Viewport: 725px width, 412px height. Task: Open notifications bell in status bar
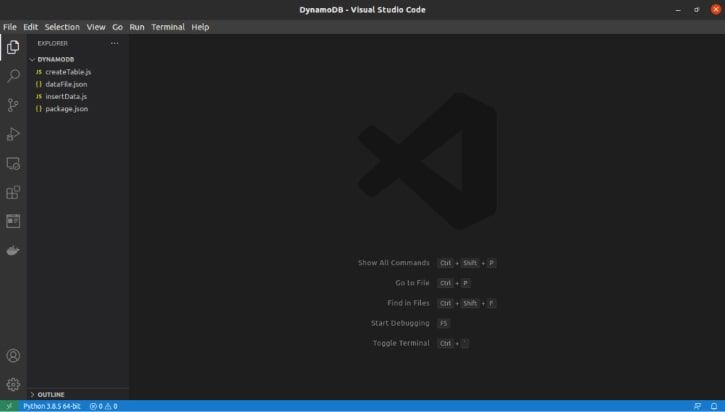pyautogui.click(x=714, y=406)
